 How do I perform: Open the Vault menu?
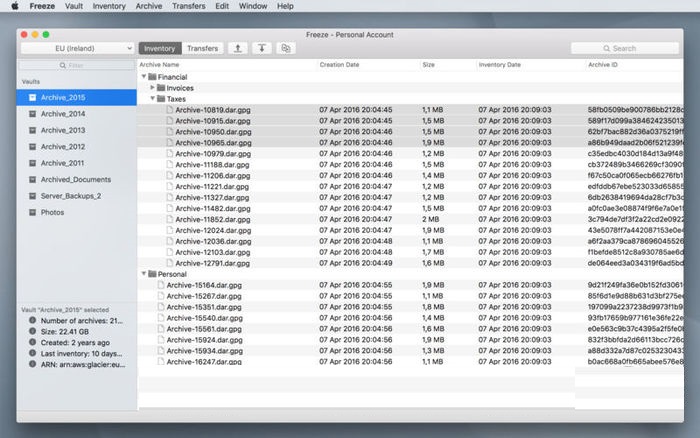[x=74, y=6]
